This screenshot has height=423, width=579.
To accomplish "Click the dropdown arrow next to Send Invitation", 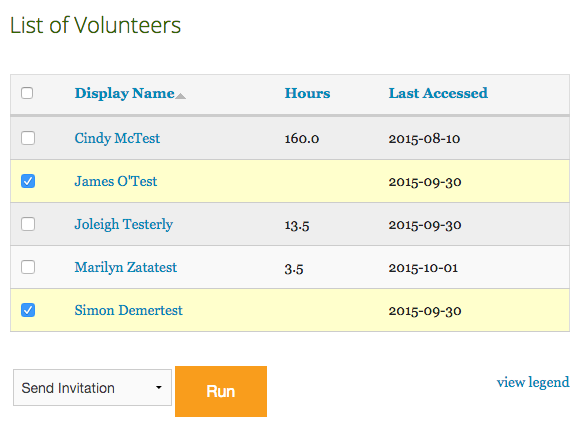I will point(159,388).
